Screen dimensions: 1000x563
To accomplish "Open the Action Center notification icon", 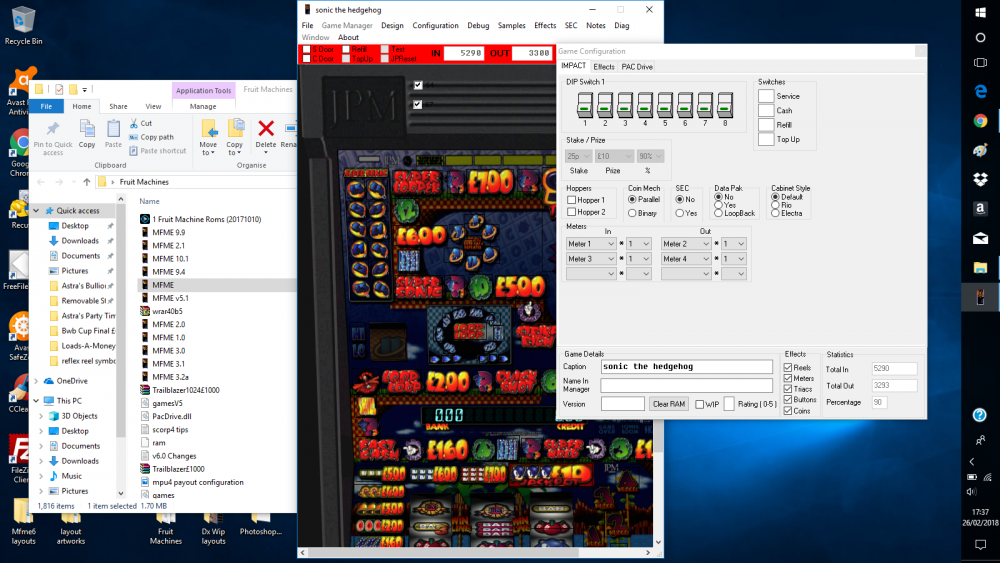I will (980, 545).
